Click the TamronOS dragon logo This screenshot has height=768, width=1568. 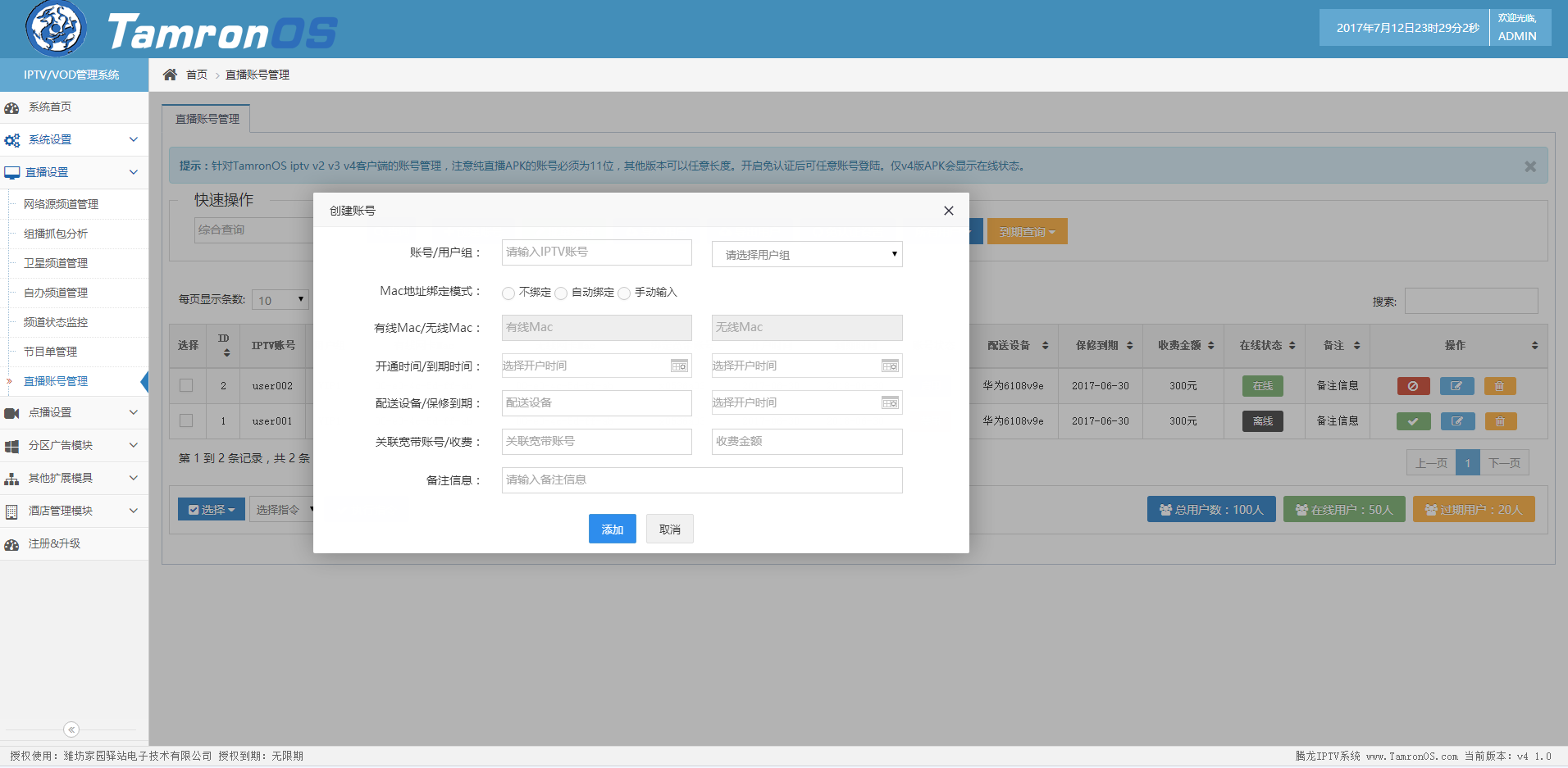[56, 28]
